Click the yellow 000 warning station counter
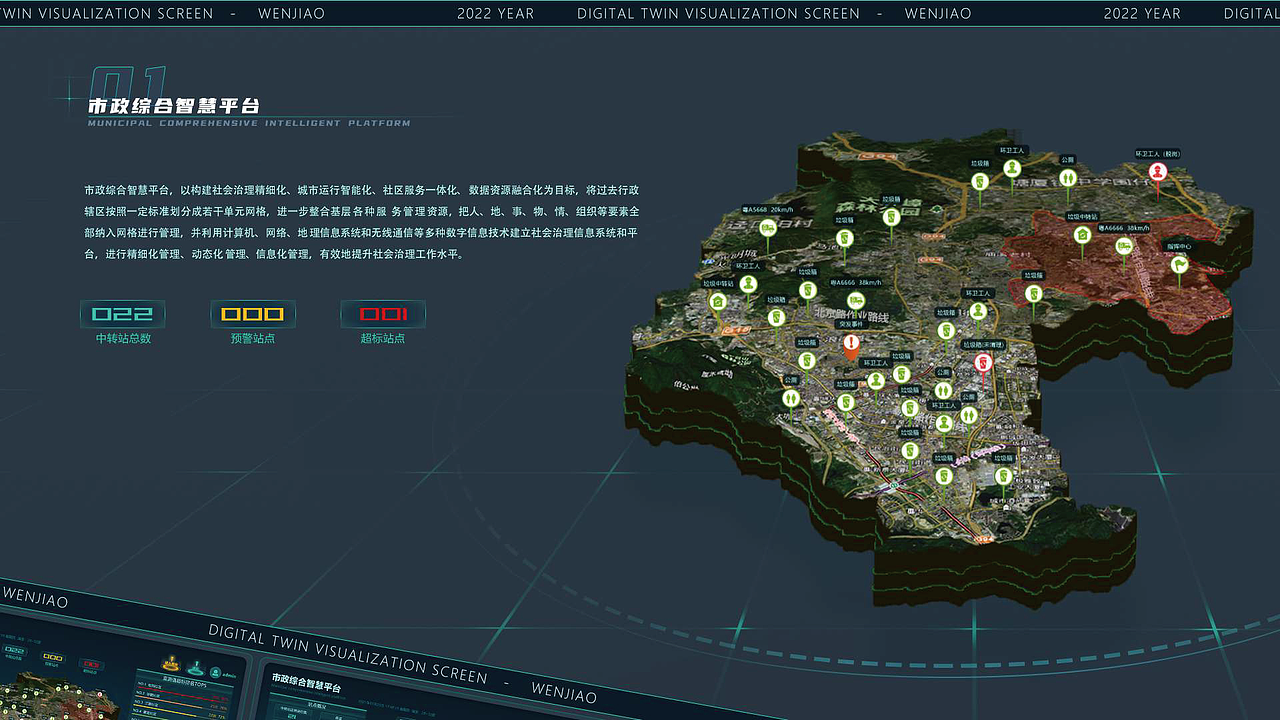Screen dimensions: 1280x720 tap(253, 314)
